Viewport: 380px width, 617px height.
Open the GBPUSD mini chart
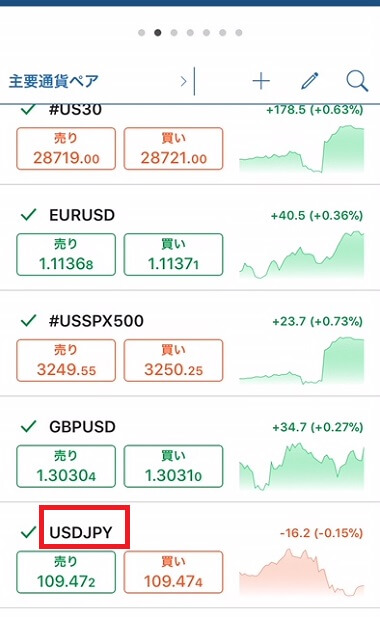[x=302, y=466]
